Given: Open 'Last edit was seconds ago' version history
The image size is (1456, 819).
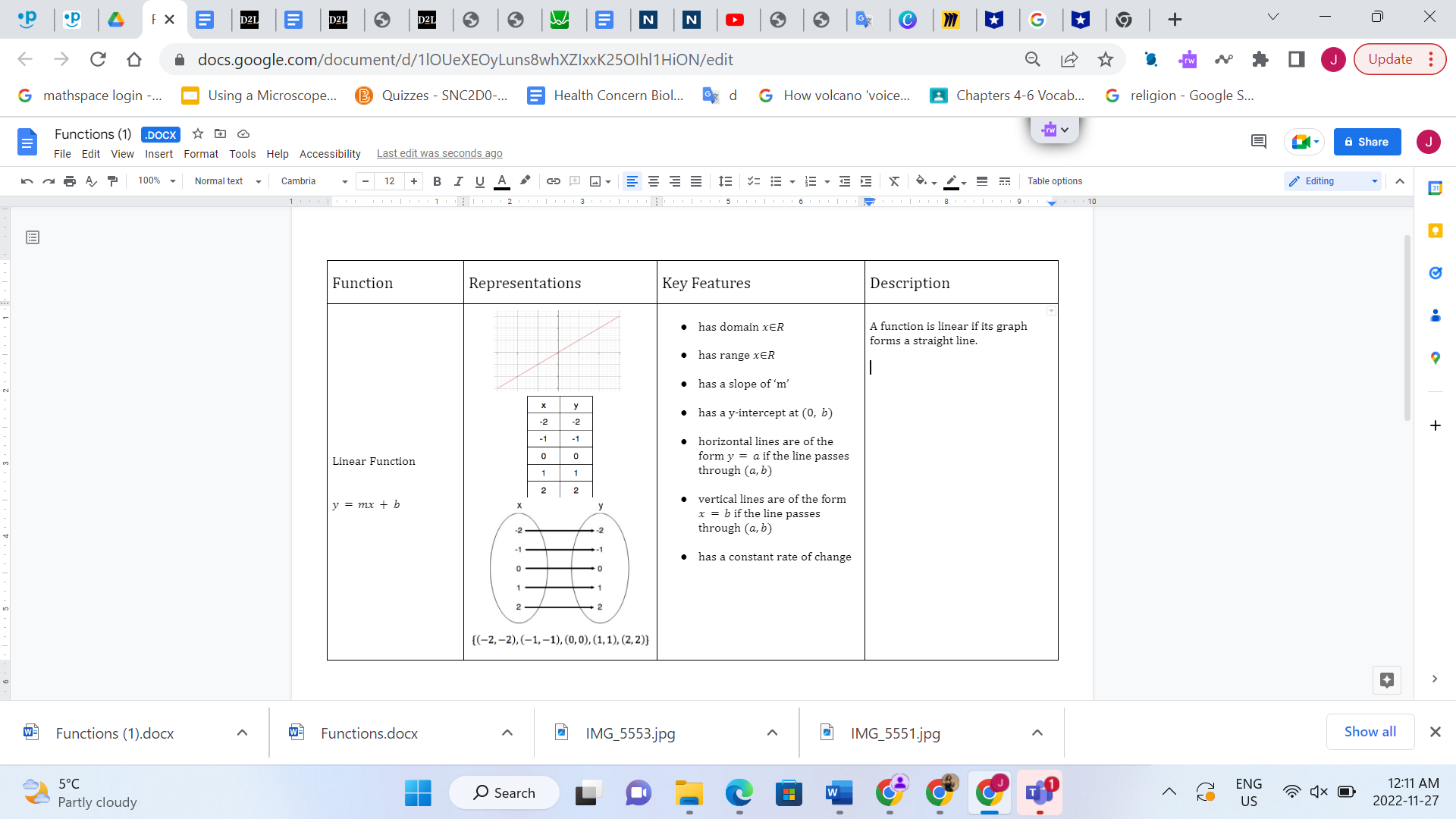Looking at the screenshot, I should coord(439,153).
